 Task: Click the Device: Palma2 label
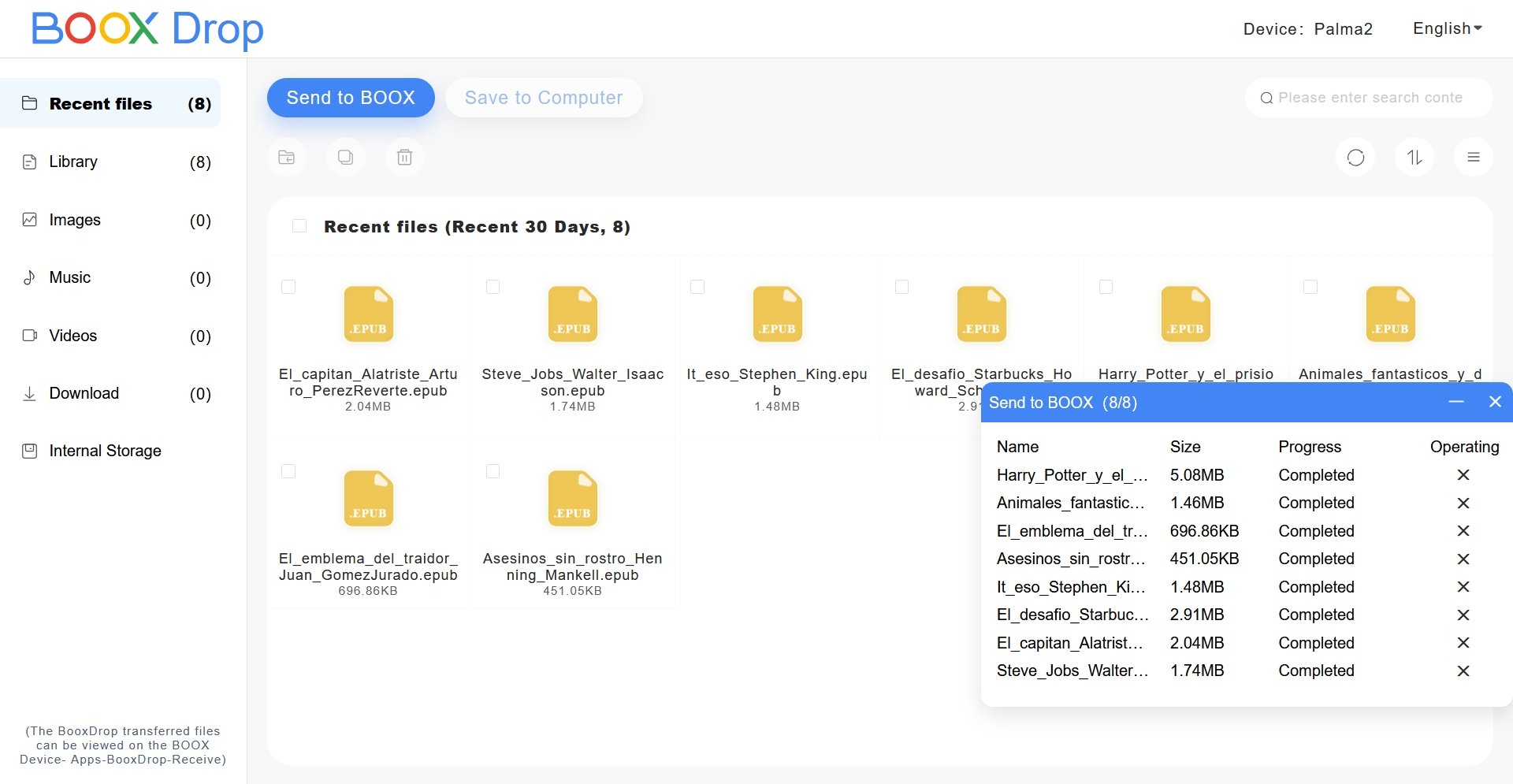coord(1308,29)
